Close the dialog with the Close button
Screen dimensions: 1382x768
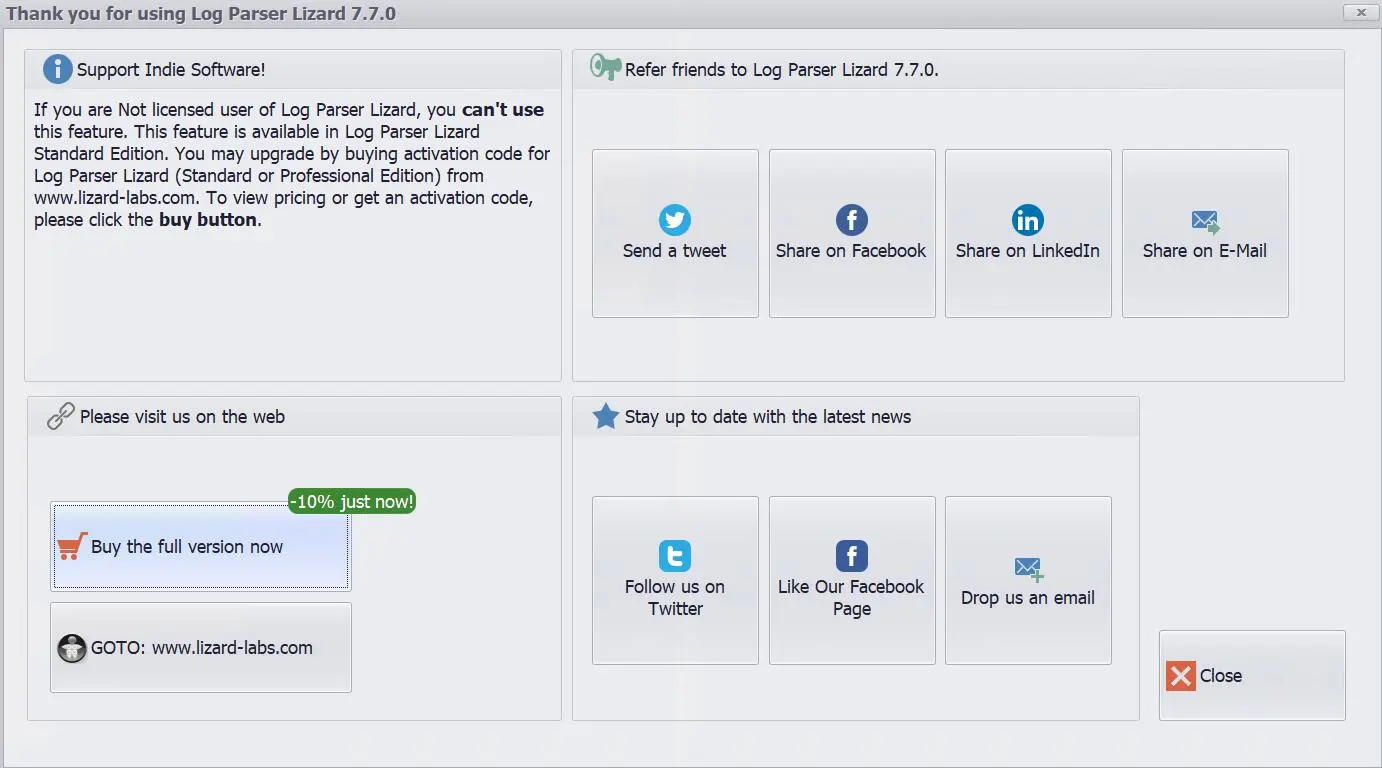1252,675
